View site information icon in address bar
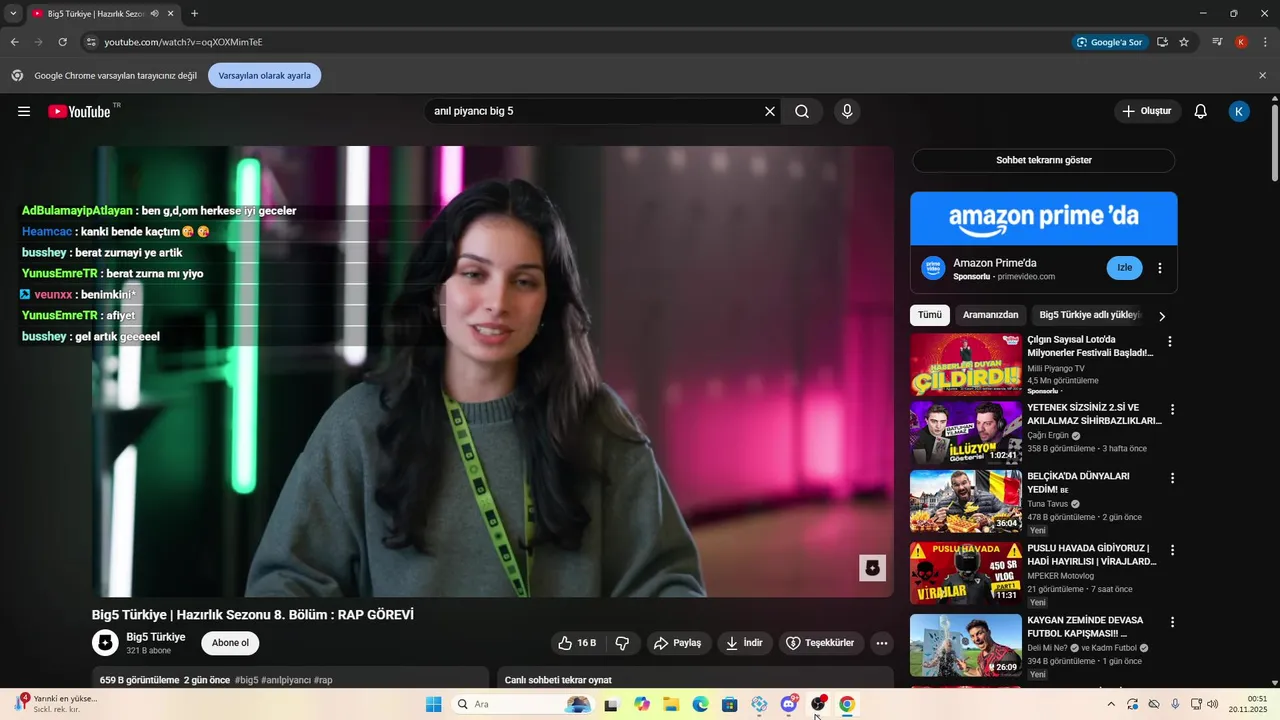Screen dimensions: 1280x720 (x=90, y=42)
